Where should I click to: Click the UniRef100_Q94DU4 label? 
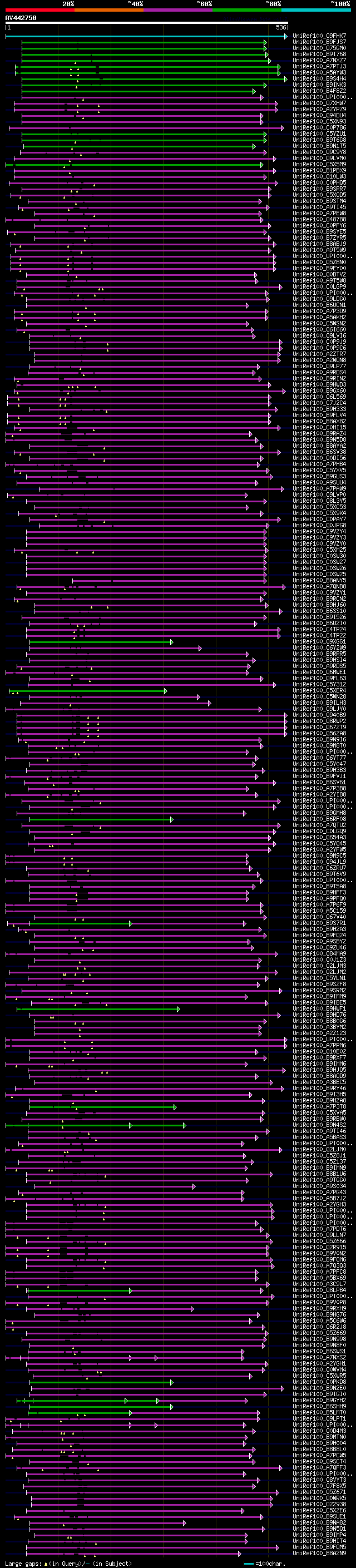pyautogui.click(x=319, y=116)
